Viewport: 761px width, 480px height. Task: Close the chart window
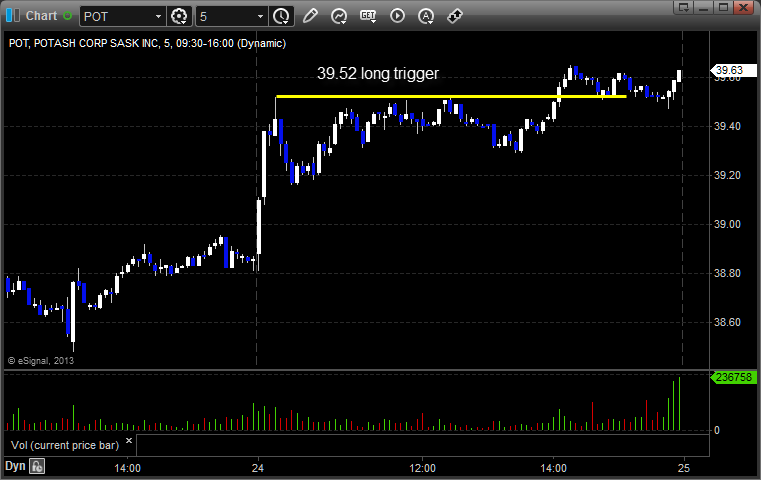point(744,7)
